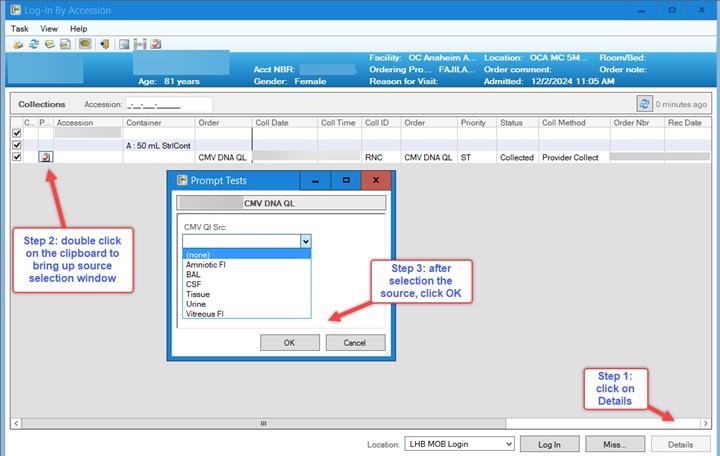Click the blue refresh arrows toolbar icon
720x456 pixels.
34,44
